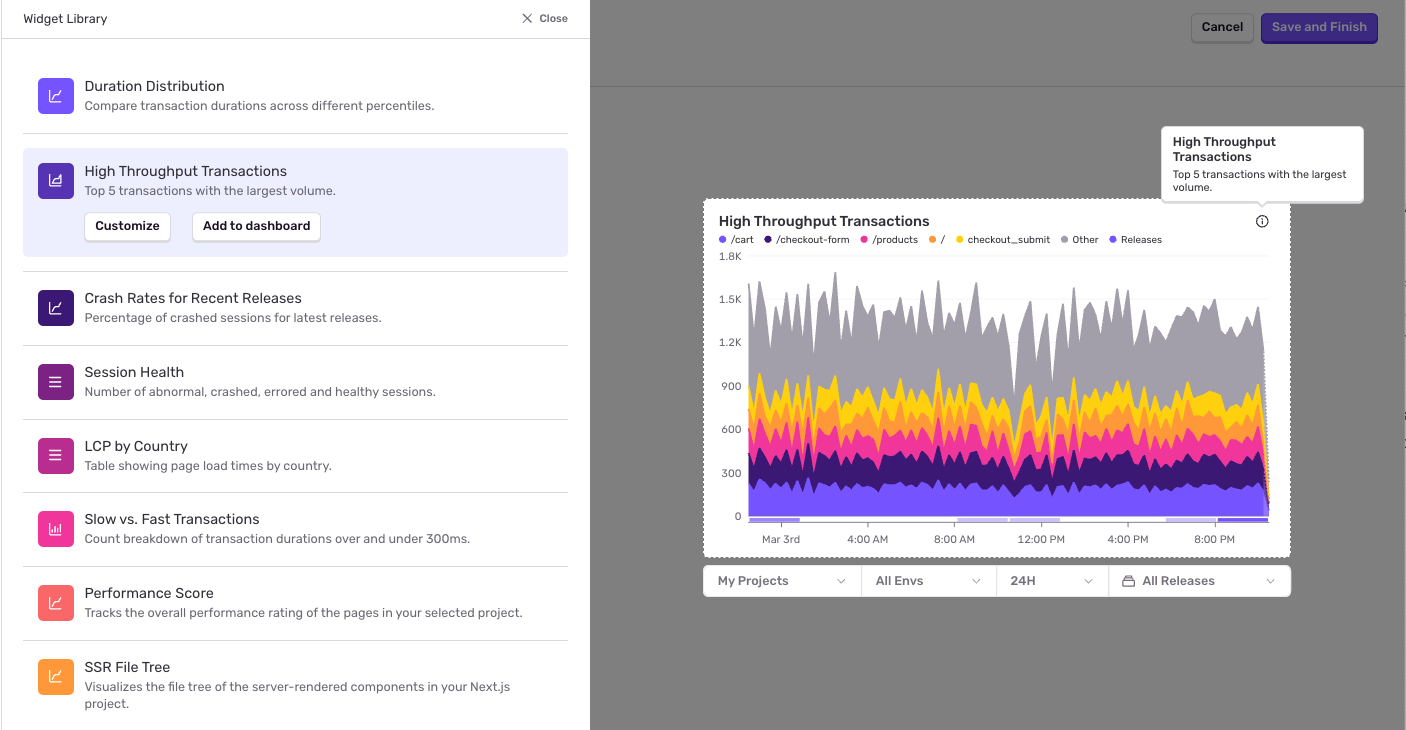Toggle the checkout_submit legend series

tap(1003, 240)
